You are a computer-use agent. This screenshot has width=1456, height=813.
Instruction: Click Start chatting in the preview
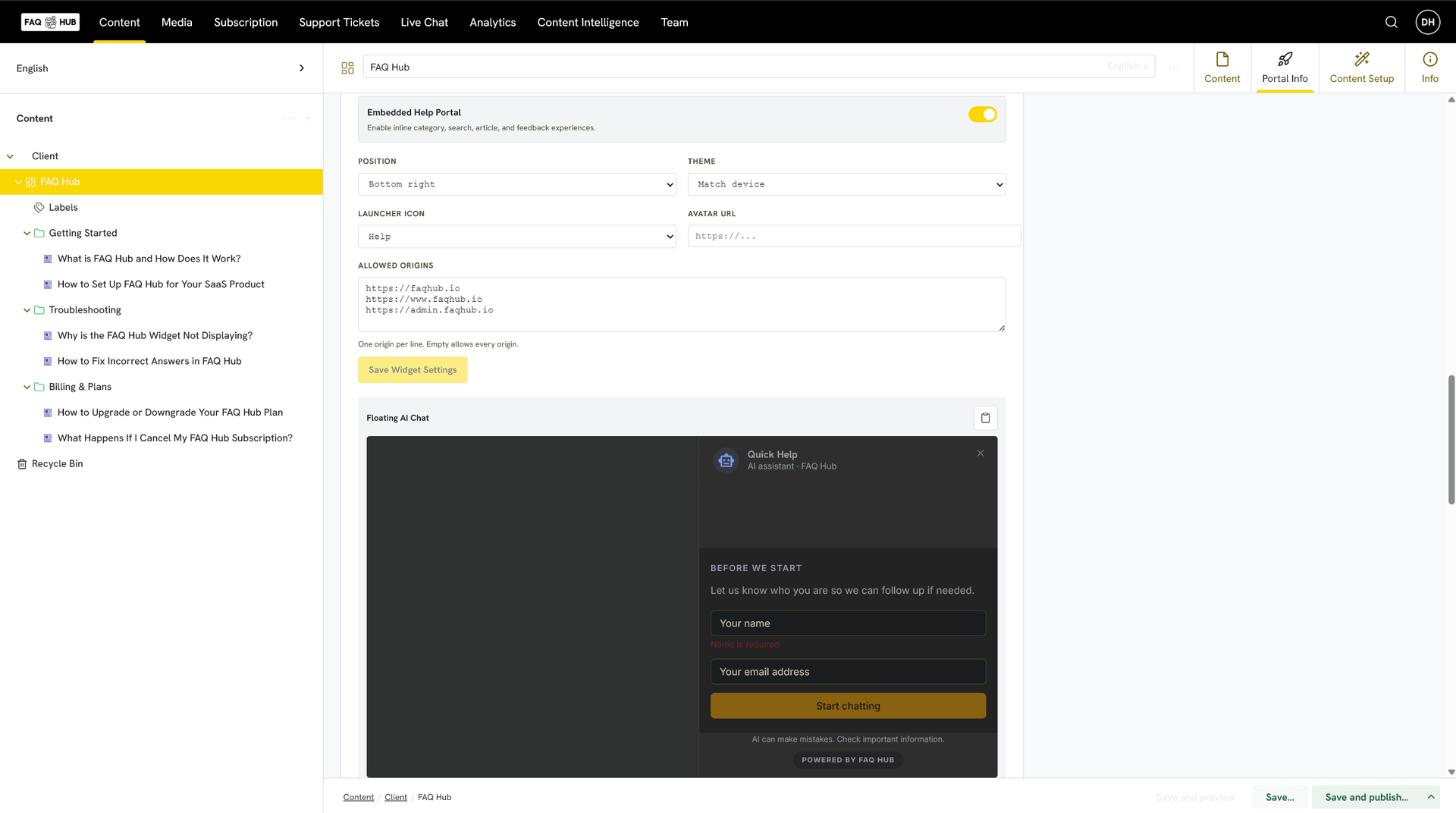tap(848, 706)
